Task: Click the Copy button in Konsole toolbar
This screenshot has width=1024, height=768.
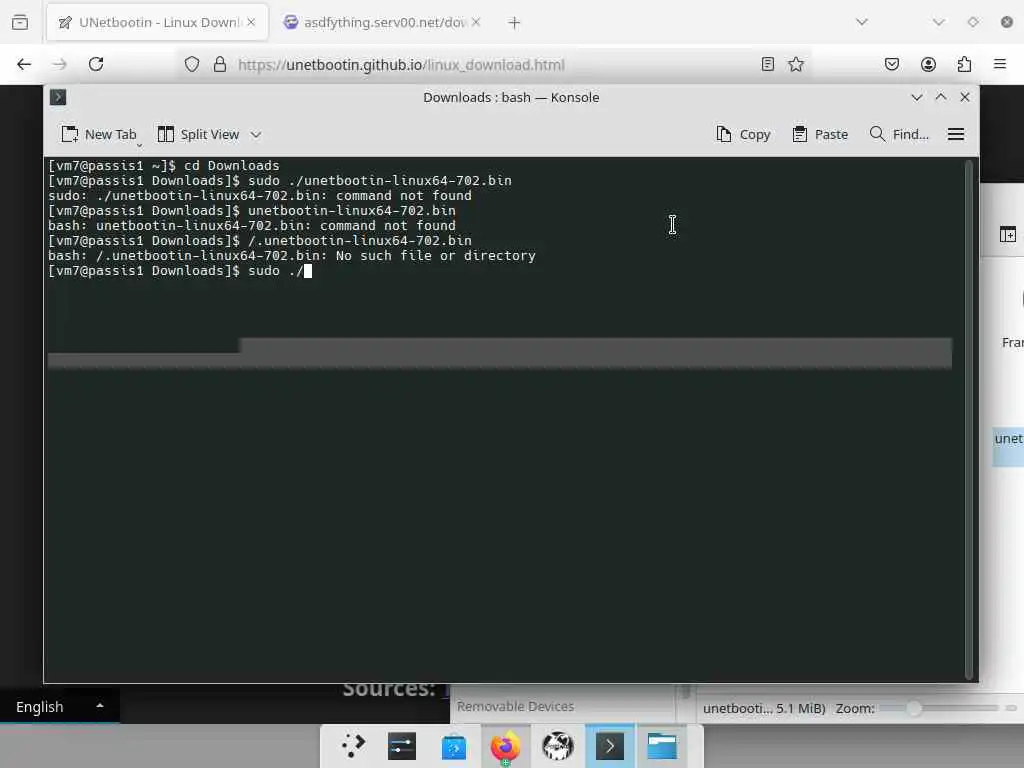Action: pos(743,135)
